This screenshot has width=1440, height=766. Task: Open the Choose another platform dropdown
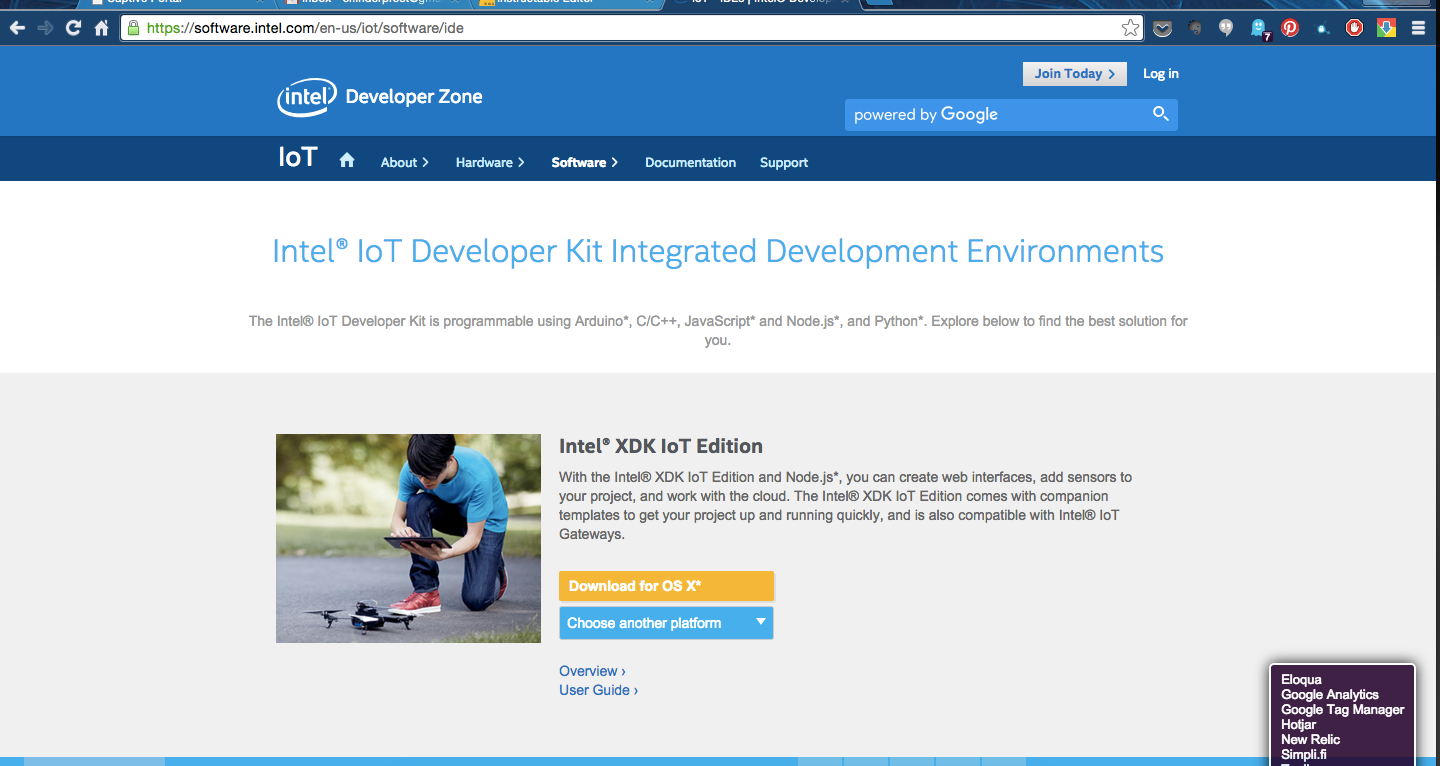tap(666, 623)
